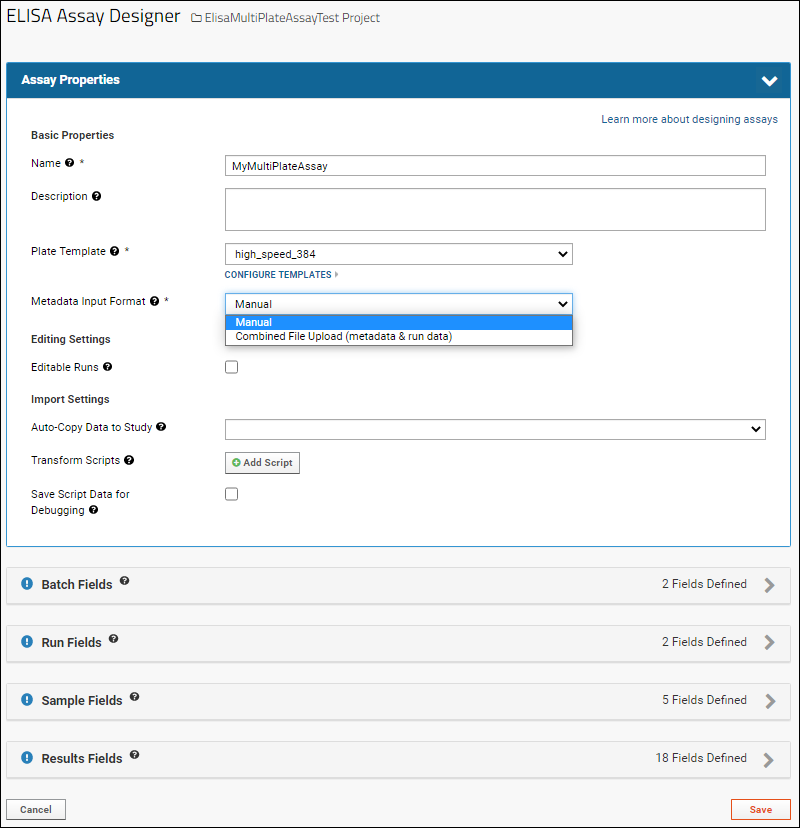Click the Editable Runs help icon
800x828 pixels.
107,366
